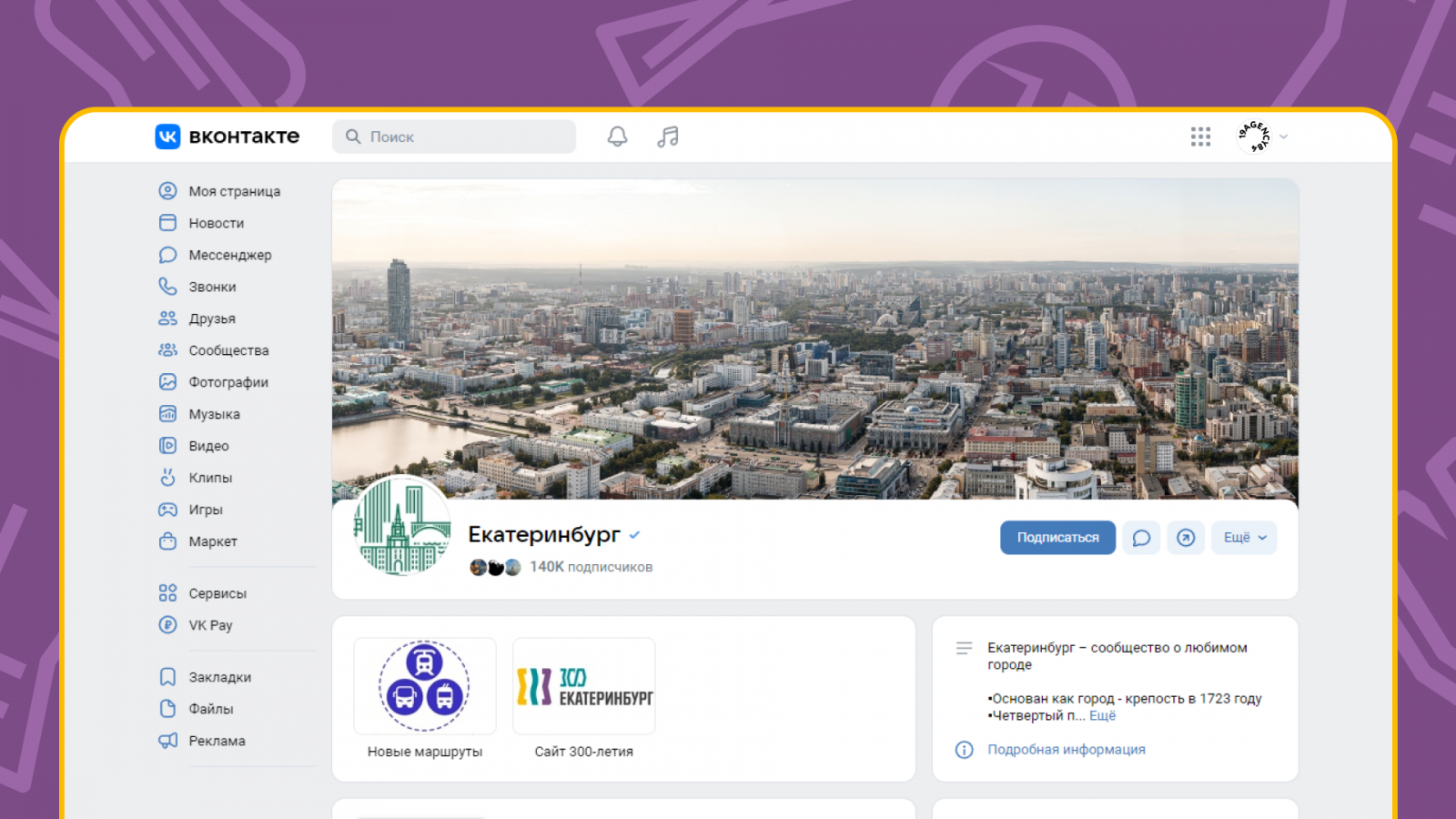The height and width of the screenshot is (819, 1456).
Task: Click the verified checkmark next to Екатеринбург
Action: 634,535
